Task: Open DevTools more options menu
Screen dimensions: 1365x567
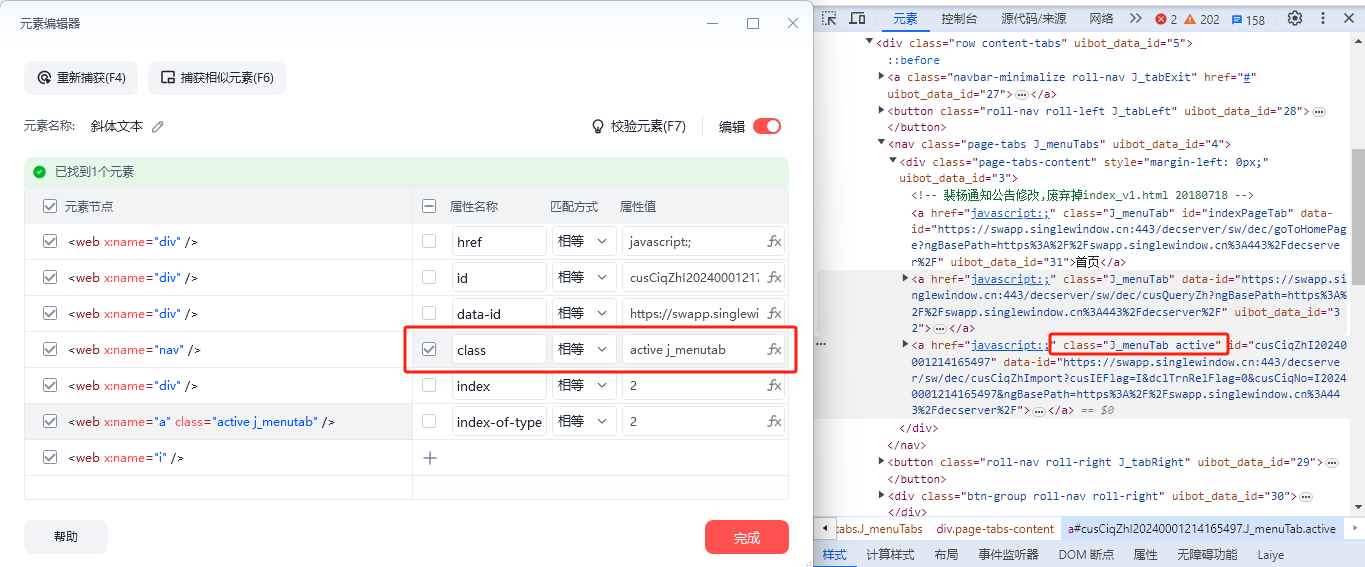Action: coord(1325,18)
